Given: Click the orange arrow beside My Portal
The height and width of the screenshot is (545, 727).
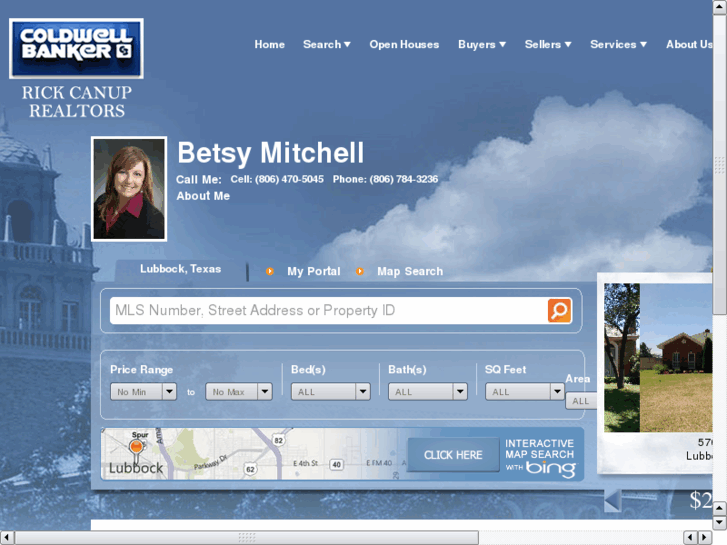Looking at the screenshot, I should tap(269, 271).
